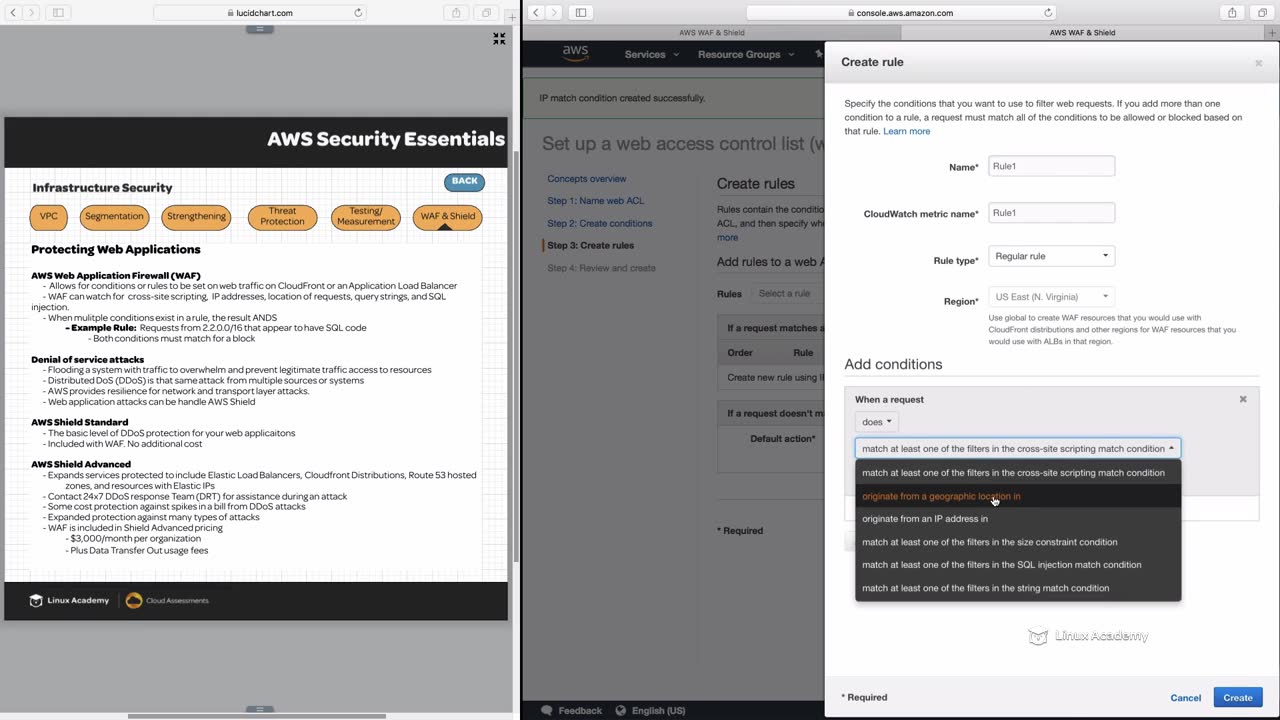The width and height of the screenshot is (1280, 720).
Task: Open the 'Select a rule' dropdown
Action: (x=787, y=294)
